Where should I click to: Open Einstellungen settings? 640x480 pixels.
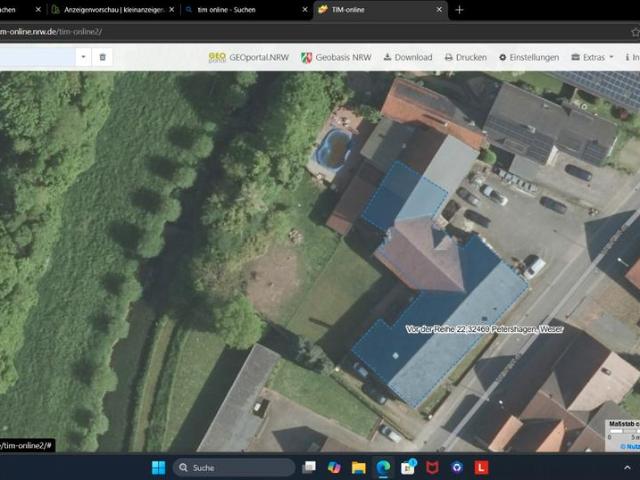[529, 58]
